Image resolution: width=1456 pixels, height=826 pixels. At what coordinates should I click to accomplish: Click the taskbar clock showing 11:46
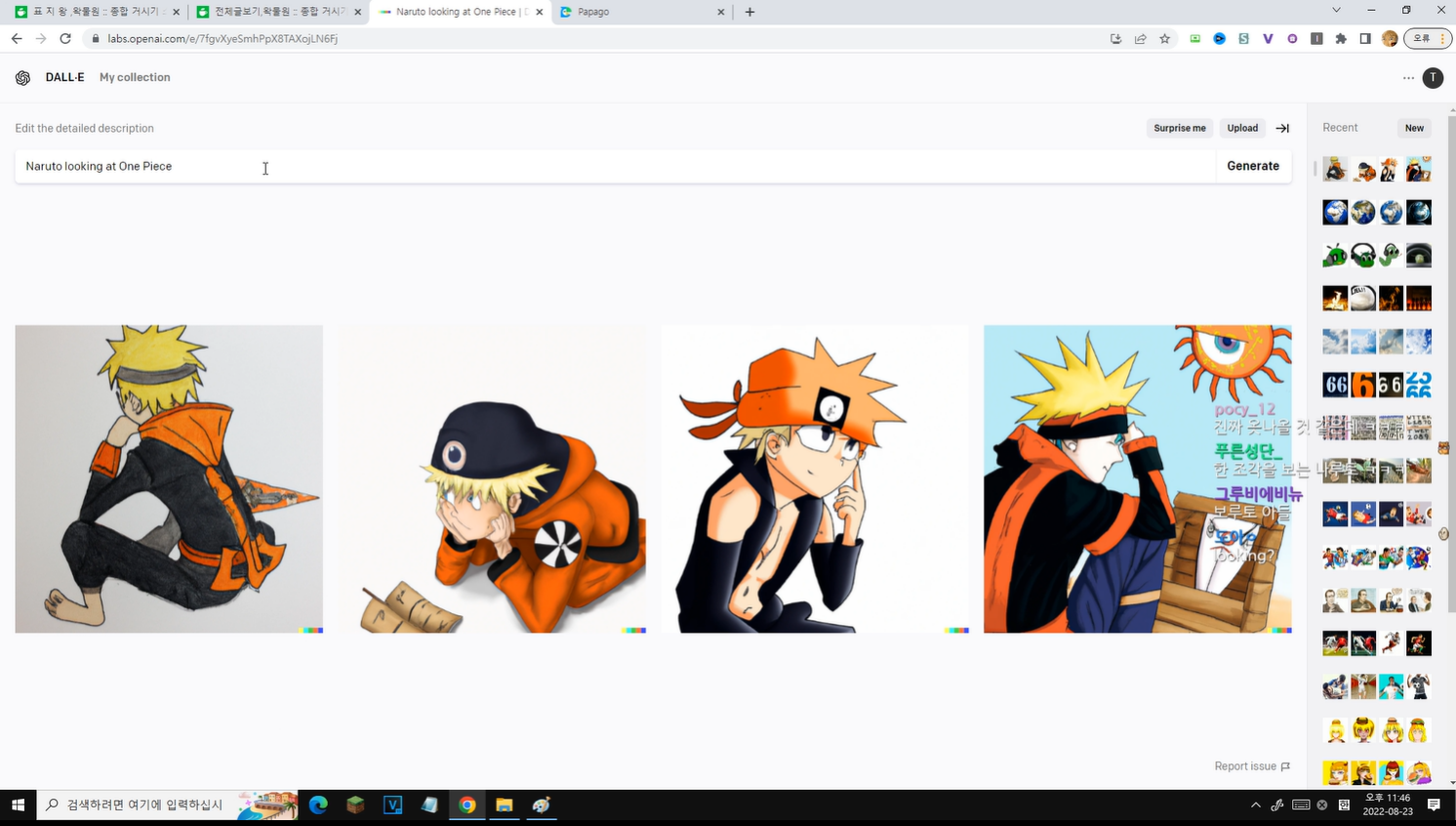pyautogui.click(x=1388, y=805)
